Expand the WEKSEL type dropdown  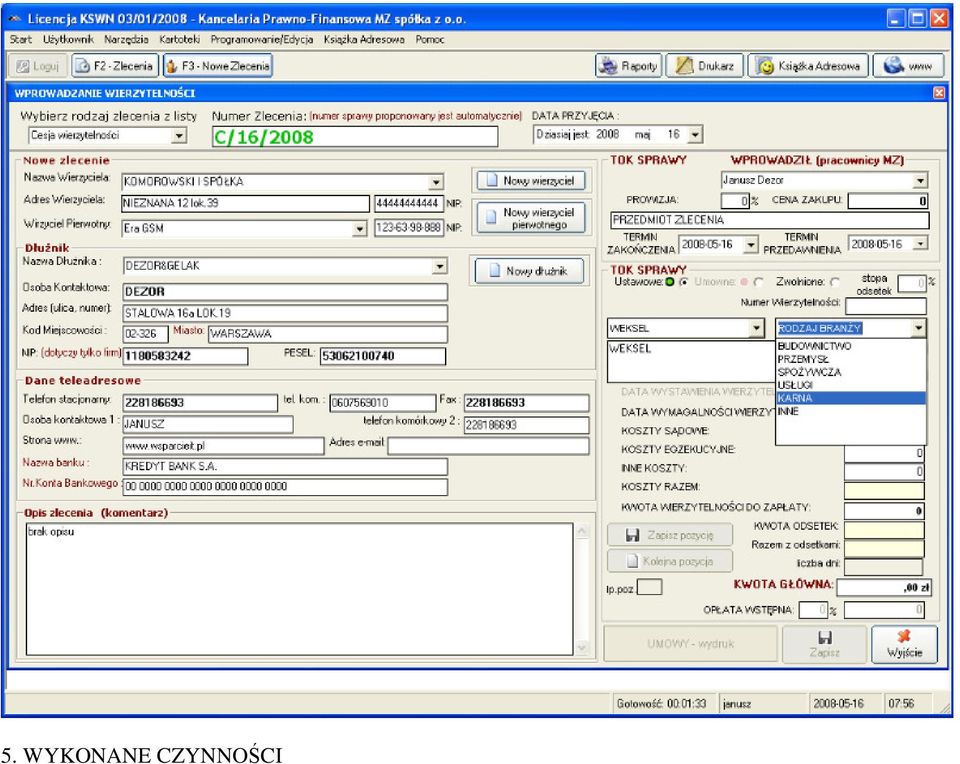757,328
